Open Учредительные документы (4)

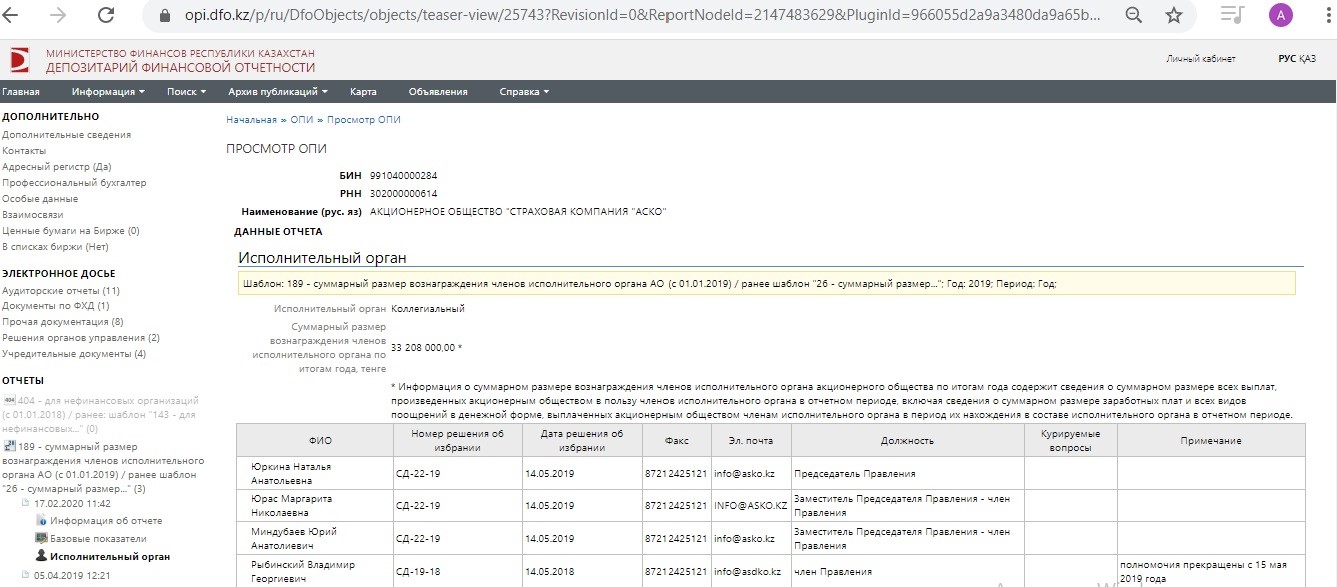74,354
